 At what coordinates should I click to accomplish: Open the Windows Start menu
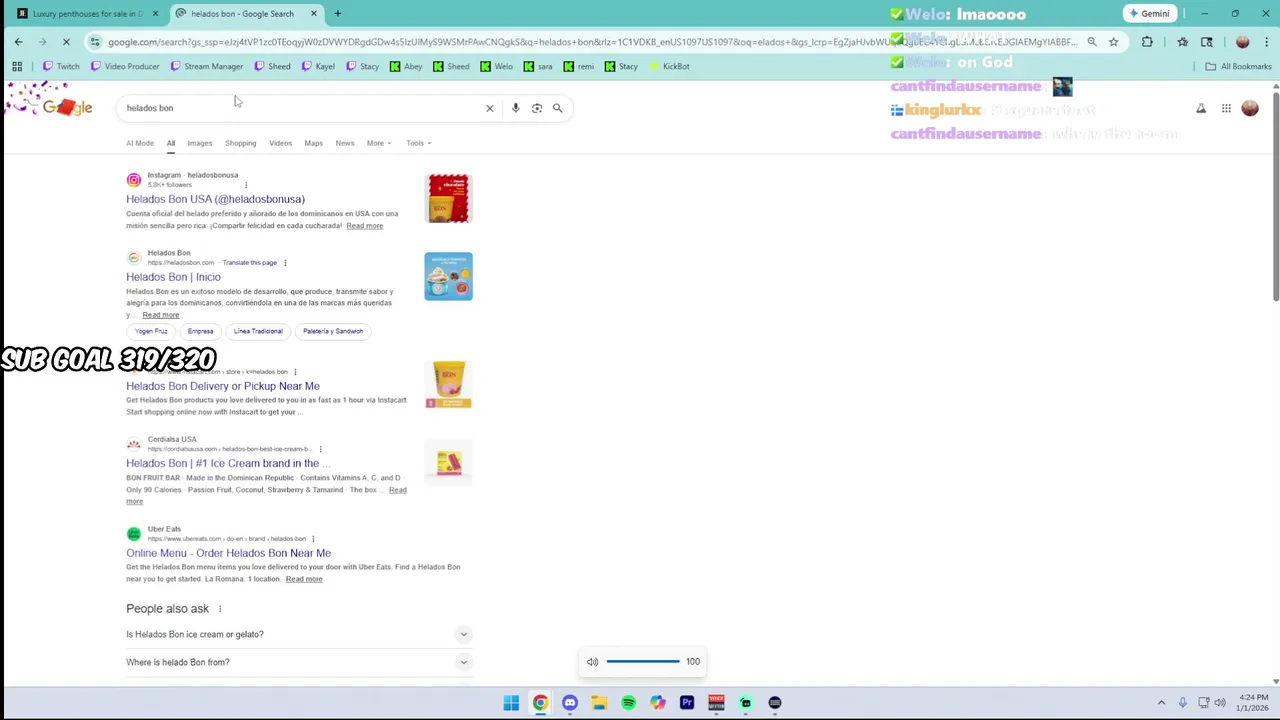point(511,703)
